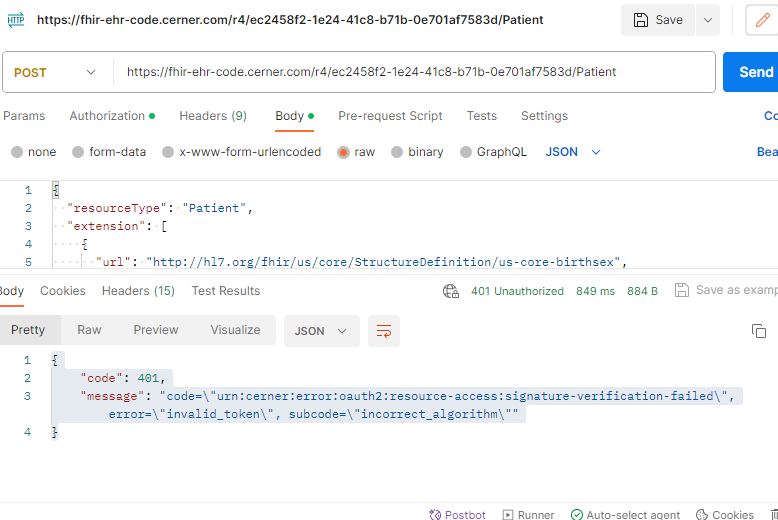The width and height of the screenshot is (778, 520).
Task: Select the form-data radio option
Action: [79, 152]
